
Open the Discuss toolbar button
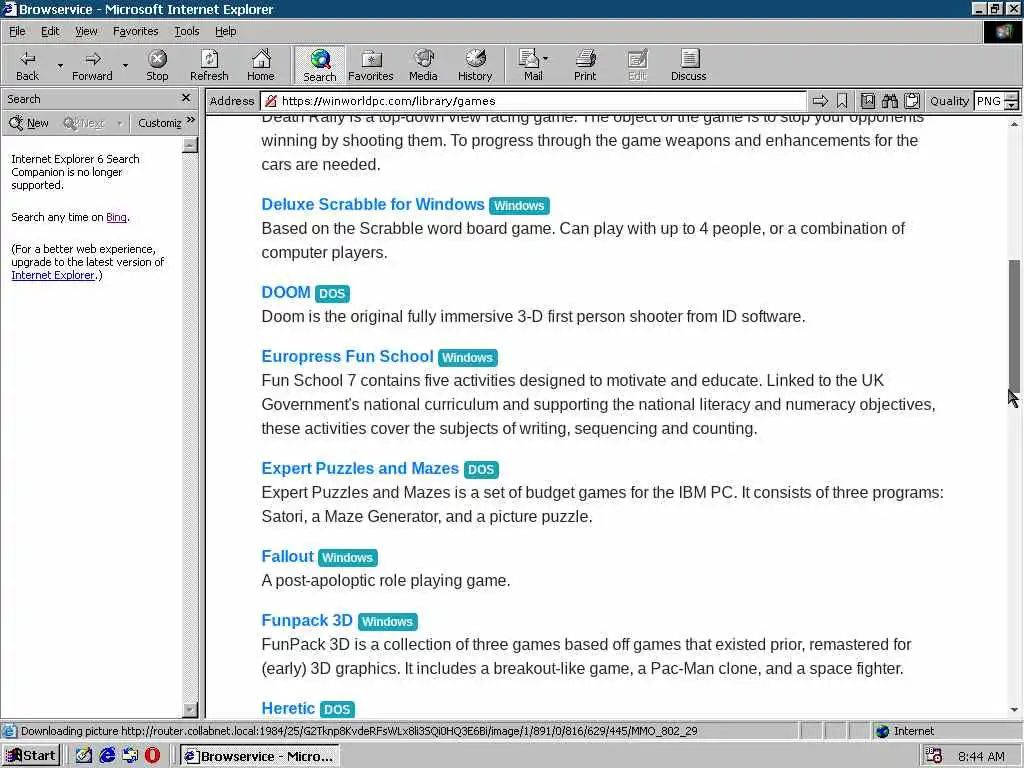(688, 65)
